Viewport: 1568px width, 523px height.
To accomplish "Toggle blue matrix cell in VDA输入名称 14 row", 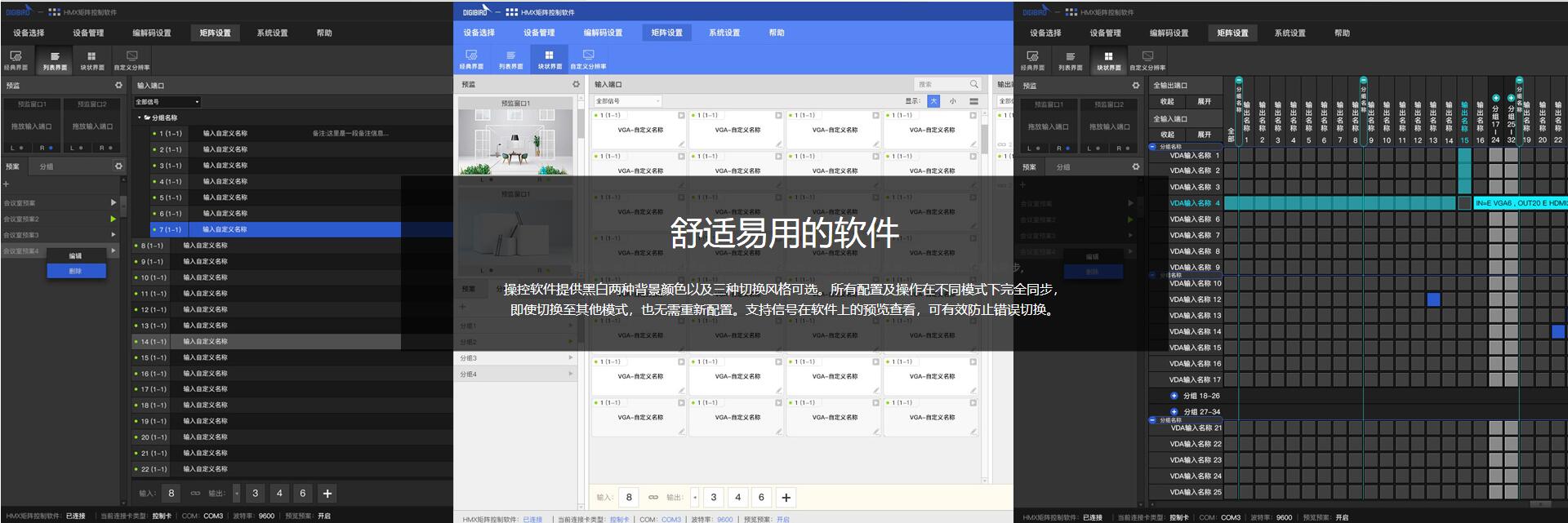I will [1558, 331].
